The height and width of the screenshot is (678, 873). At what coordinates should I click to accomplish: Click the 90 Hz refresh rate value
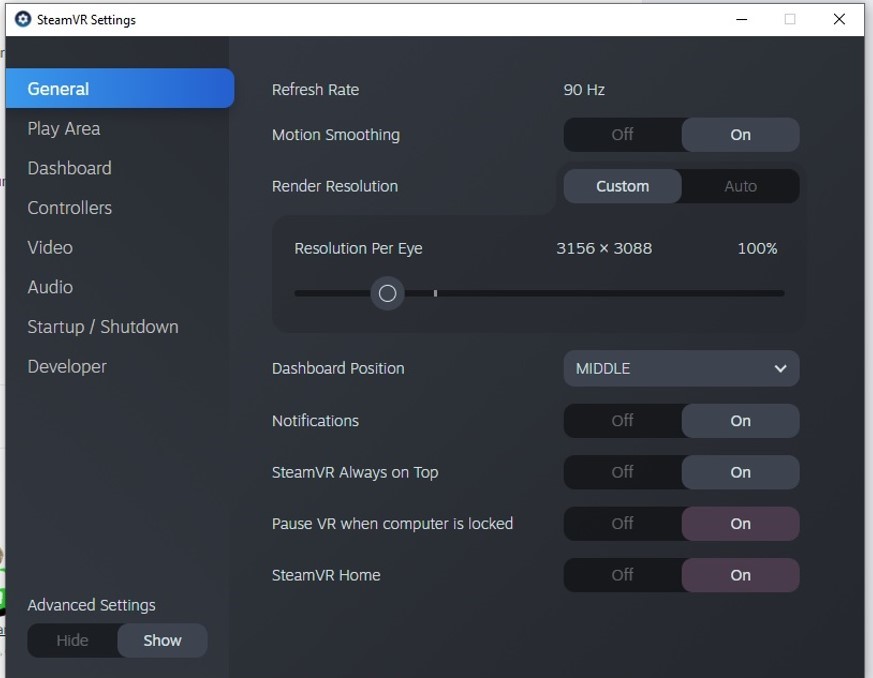[584, 90]
